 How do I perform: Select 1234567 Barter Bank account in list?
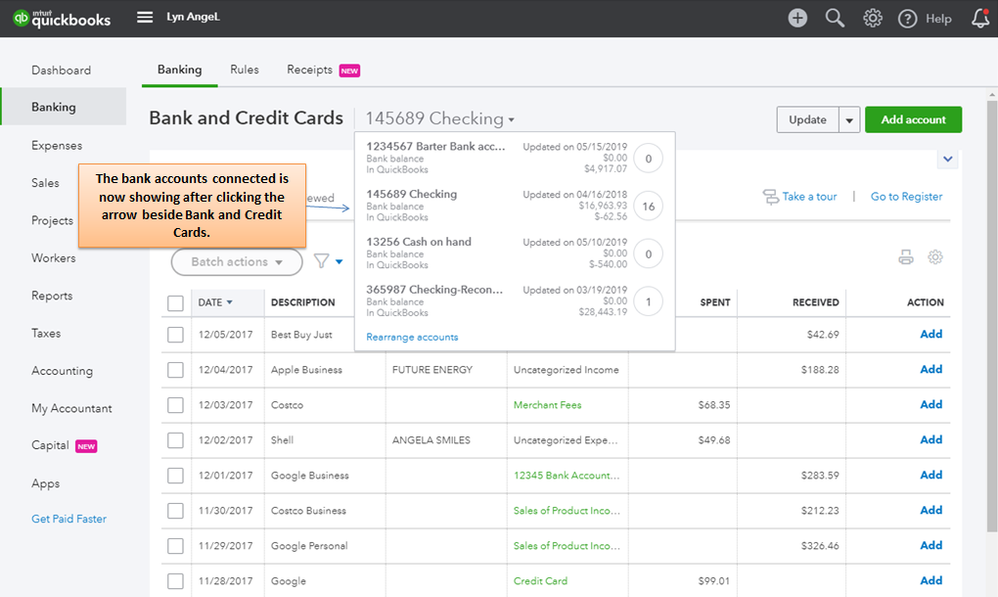[x=513, y=158]
